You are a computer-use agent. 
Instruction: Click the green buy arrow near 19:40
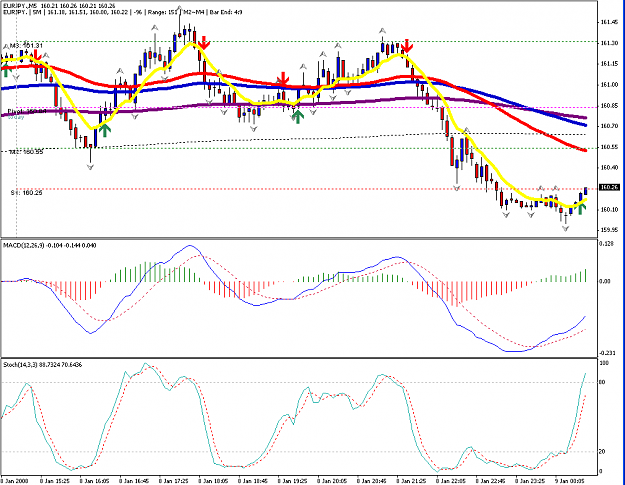[x=298, y=117]
